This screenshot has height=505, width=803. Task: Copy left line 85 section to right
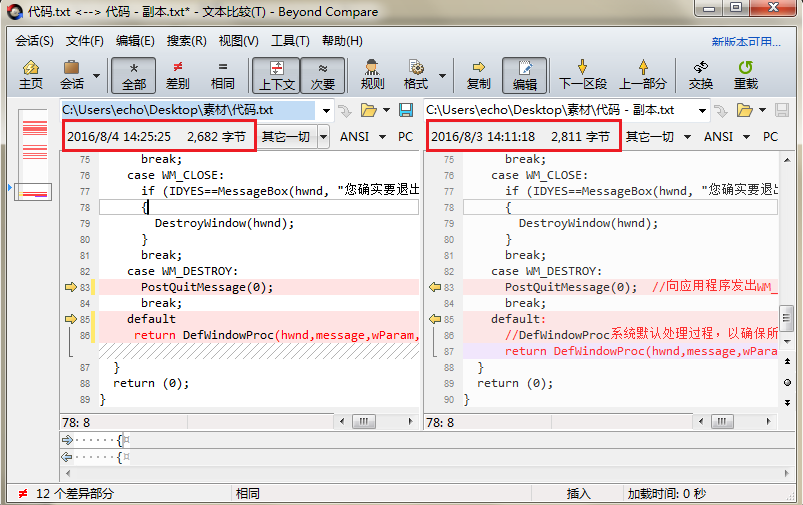(x=71, y=319)
